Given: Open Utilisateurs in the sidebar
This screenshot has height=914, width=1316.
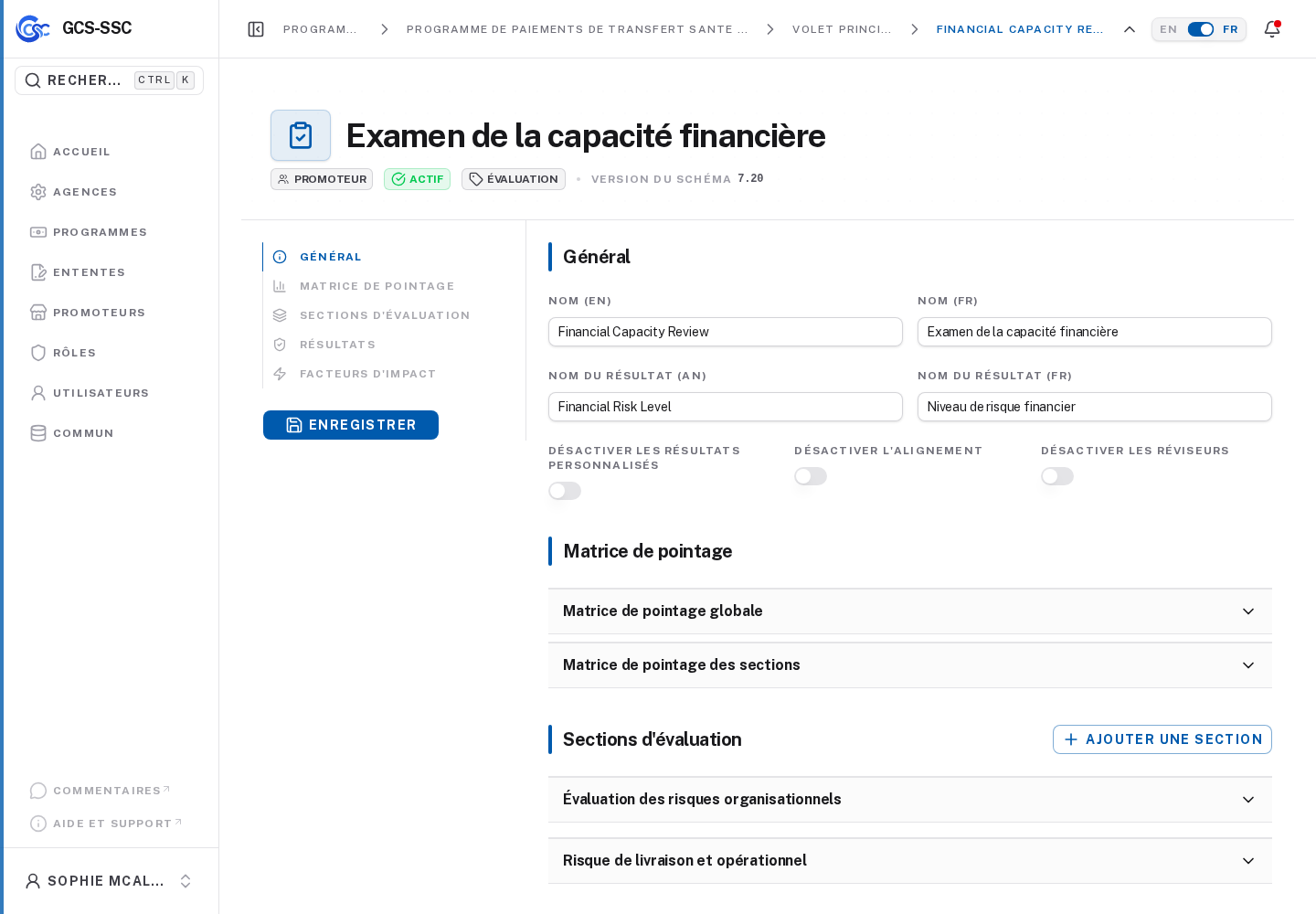Looking at the screenshot, I should point(101,393).
